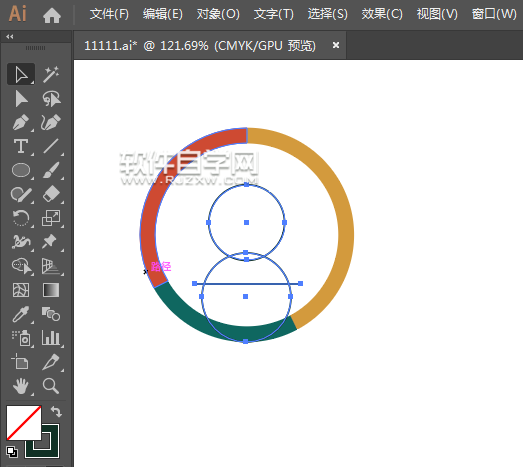This screenshot has width=523, height=467.
Task: Collapse the toolbar with double arrows
Action: point(10,37)
